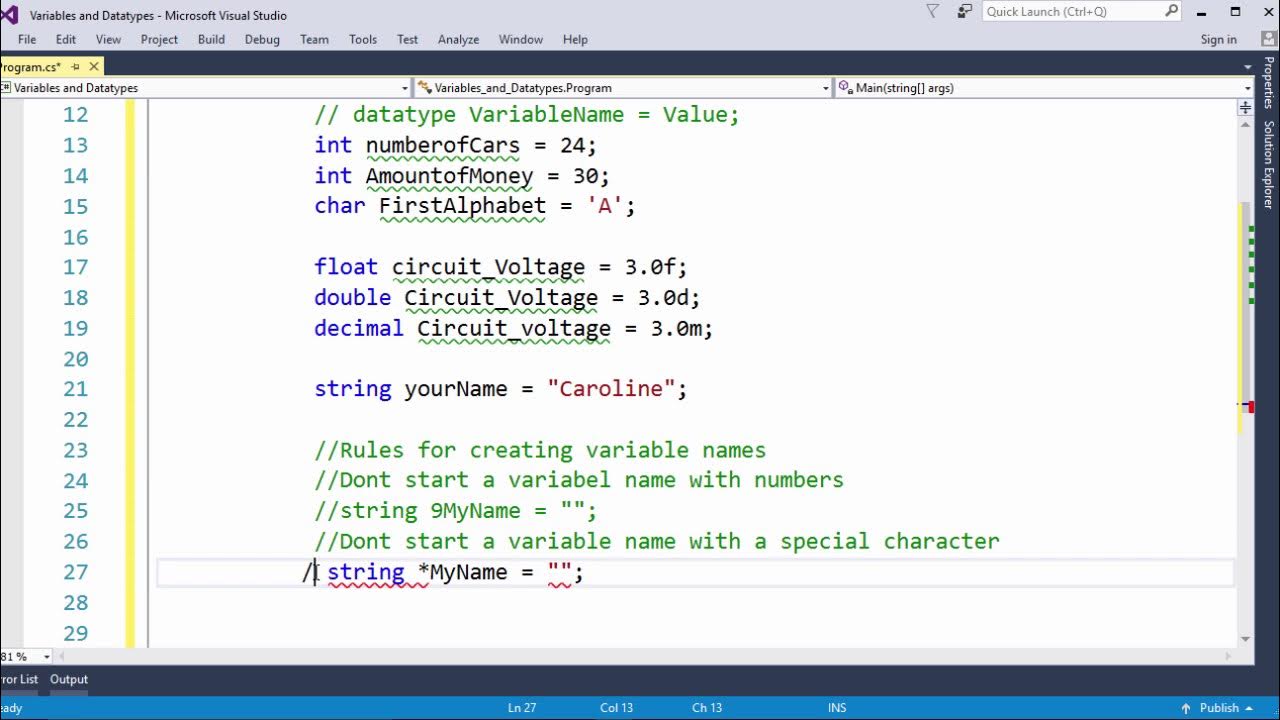This screenshot has width=1280, height=720.
Task: Open the Variables_and_Datatypes.Program types dropdown
Action: [825, 88]
